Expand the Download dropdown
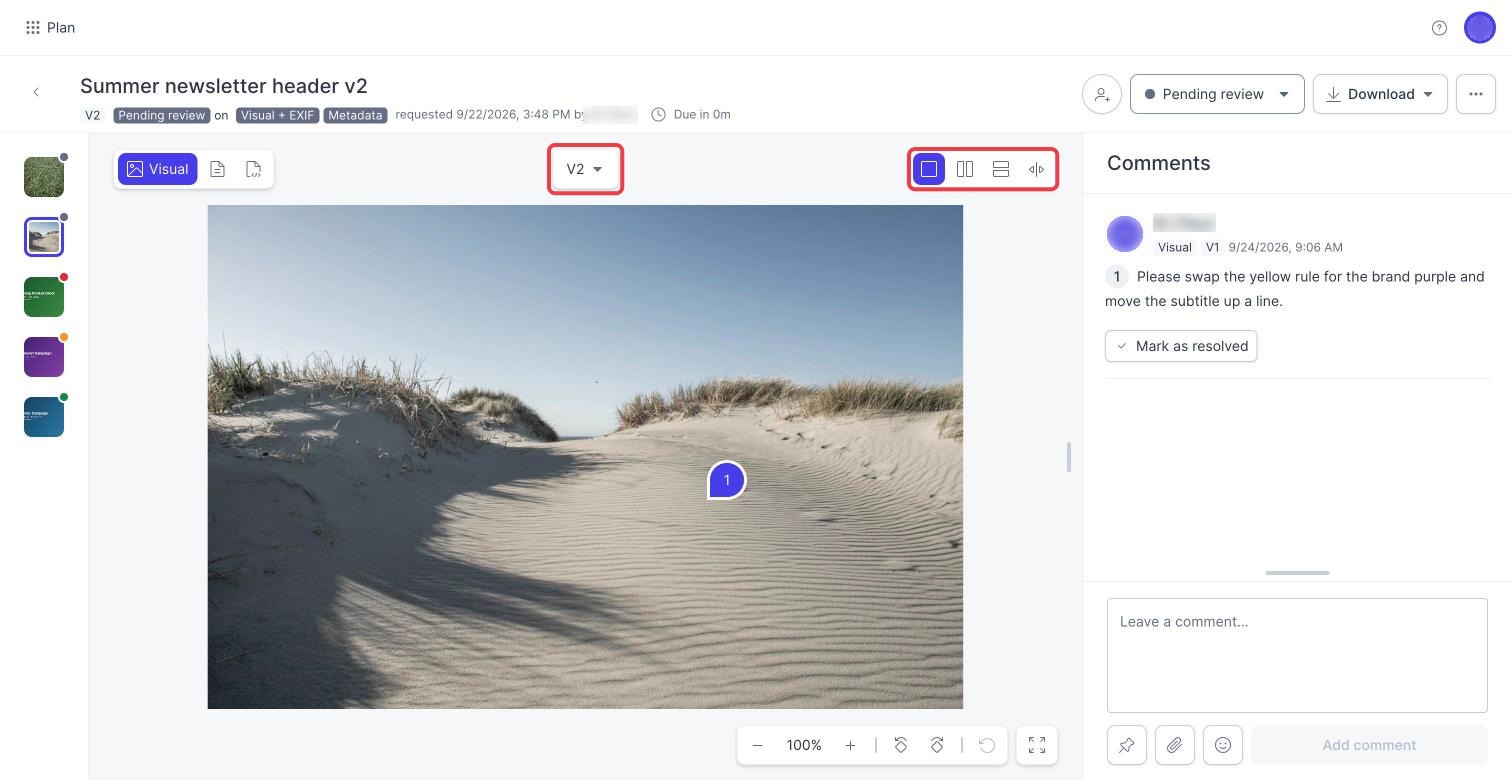1512x780 pixels. [x=1380, y=94]
